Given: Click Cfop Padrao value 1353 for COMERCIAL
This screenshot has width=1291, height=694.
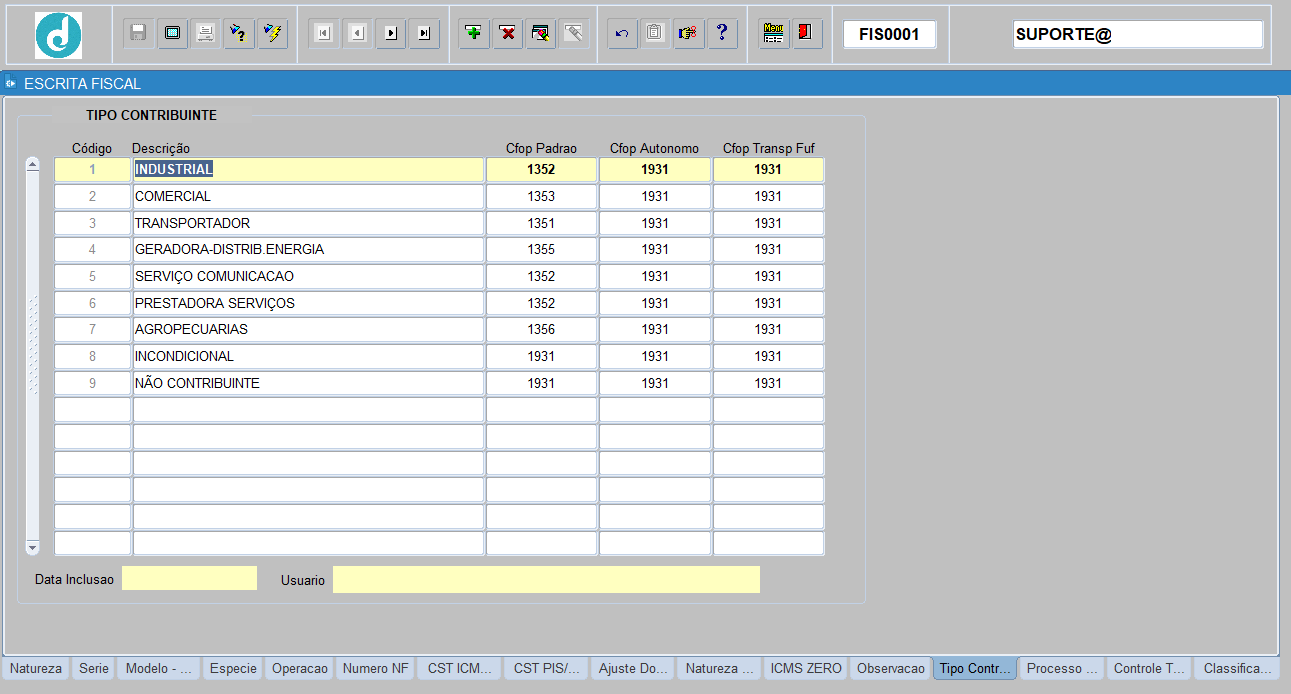Looking at the screenshot, I should pyautogui.click(x=541, y=197).
